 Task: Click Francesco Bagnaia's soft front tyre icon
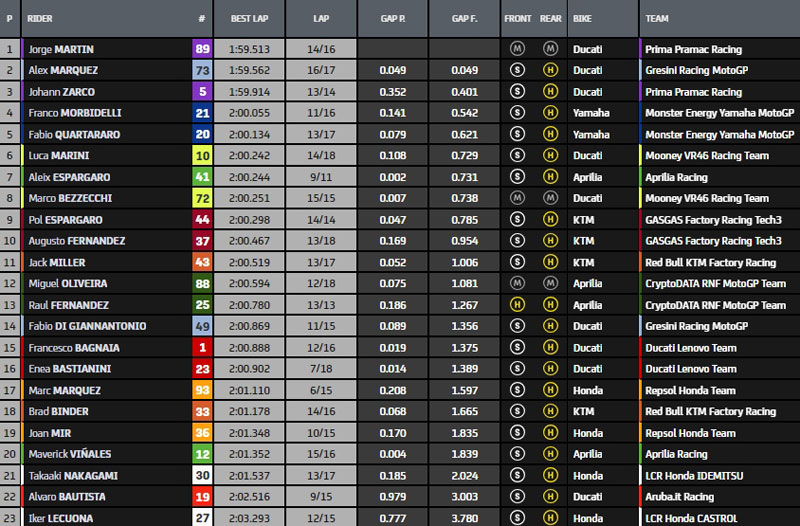[517, 348]
